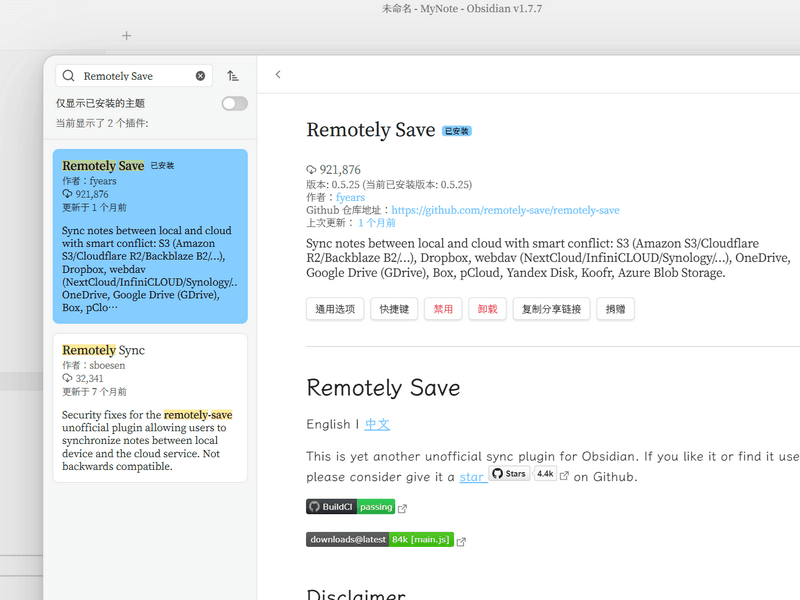Focus the plugin search input field
The height and width of the screenshot is (600, 800).
click(x=134, y=76)
